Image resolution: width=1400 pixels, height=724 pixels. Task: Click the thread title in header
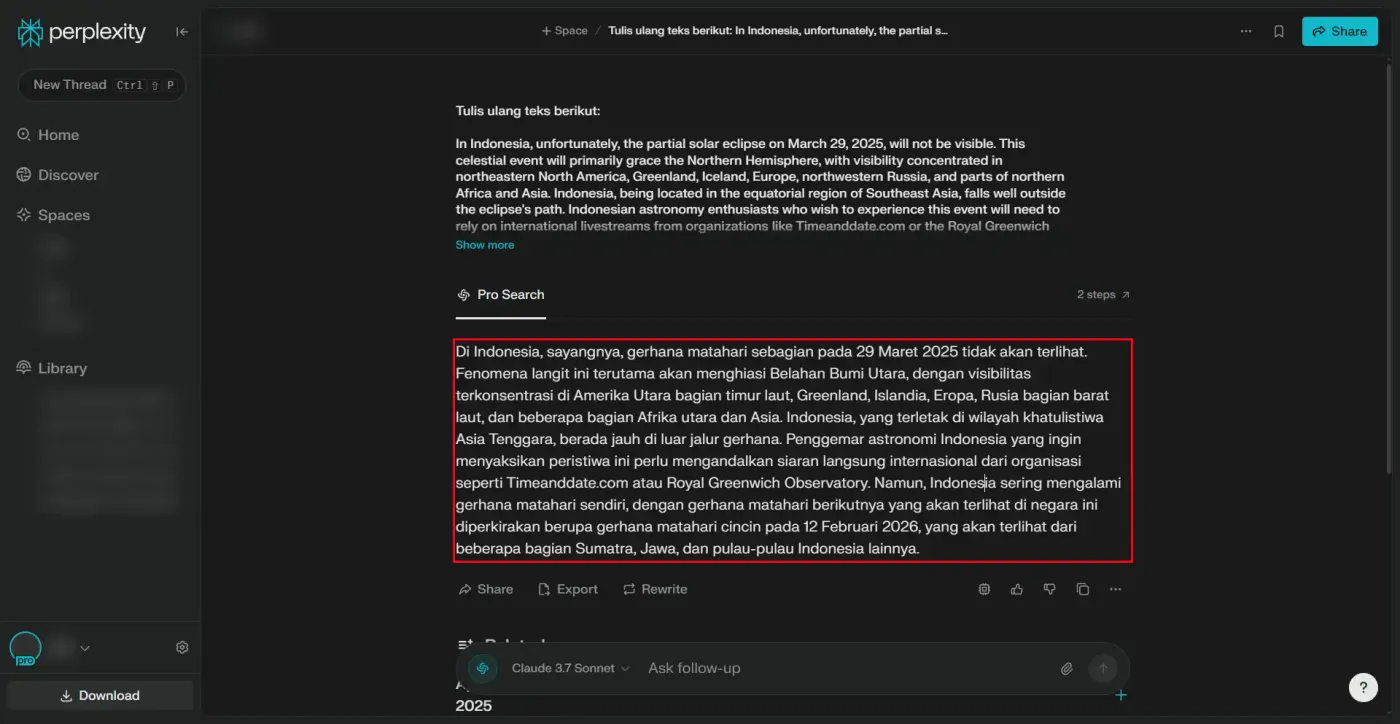(778, 31)
